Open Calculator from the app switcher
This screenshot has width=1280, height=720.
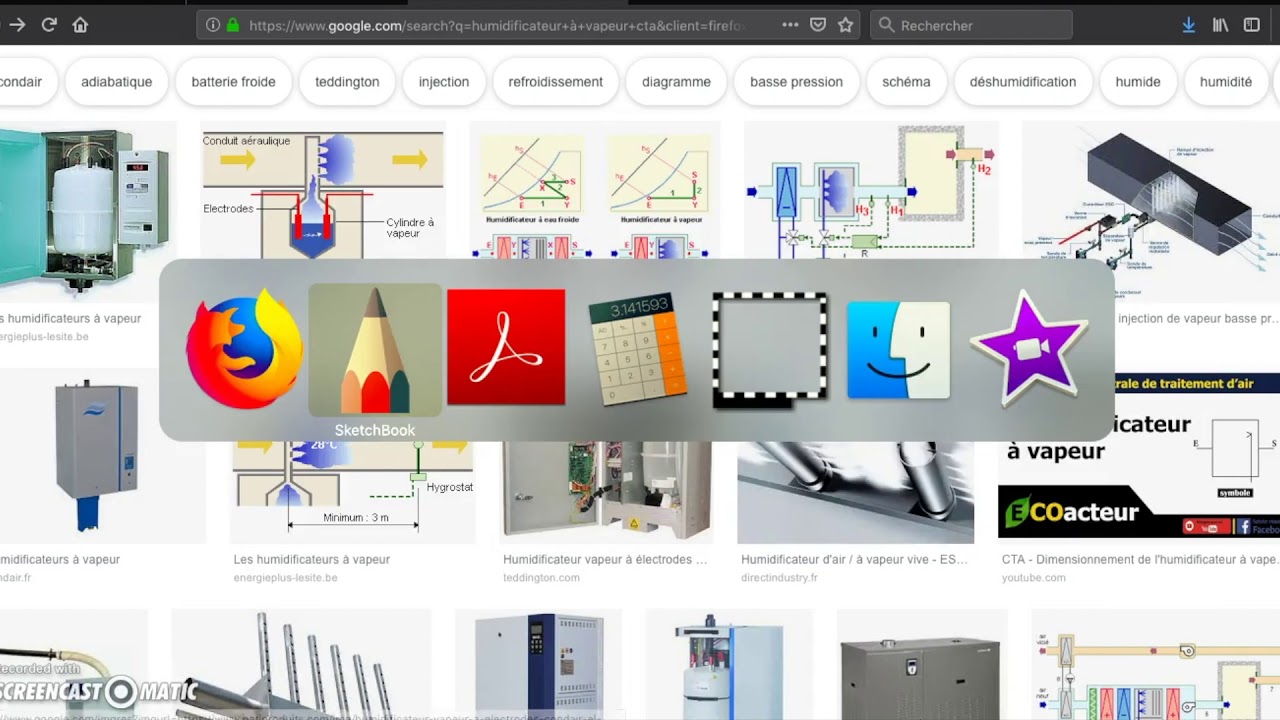coord(637,348)
